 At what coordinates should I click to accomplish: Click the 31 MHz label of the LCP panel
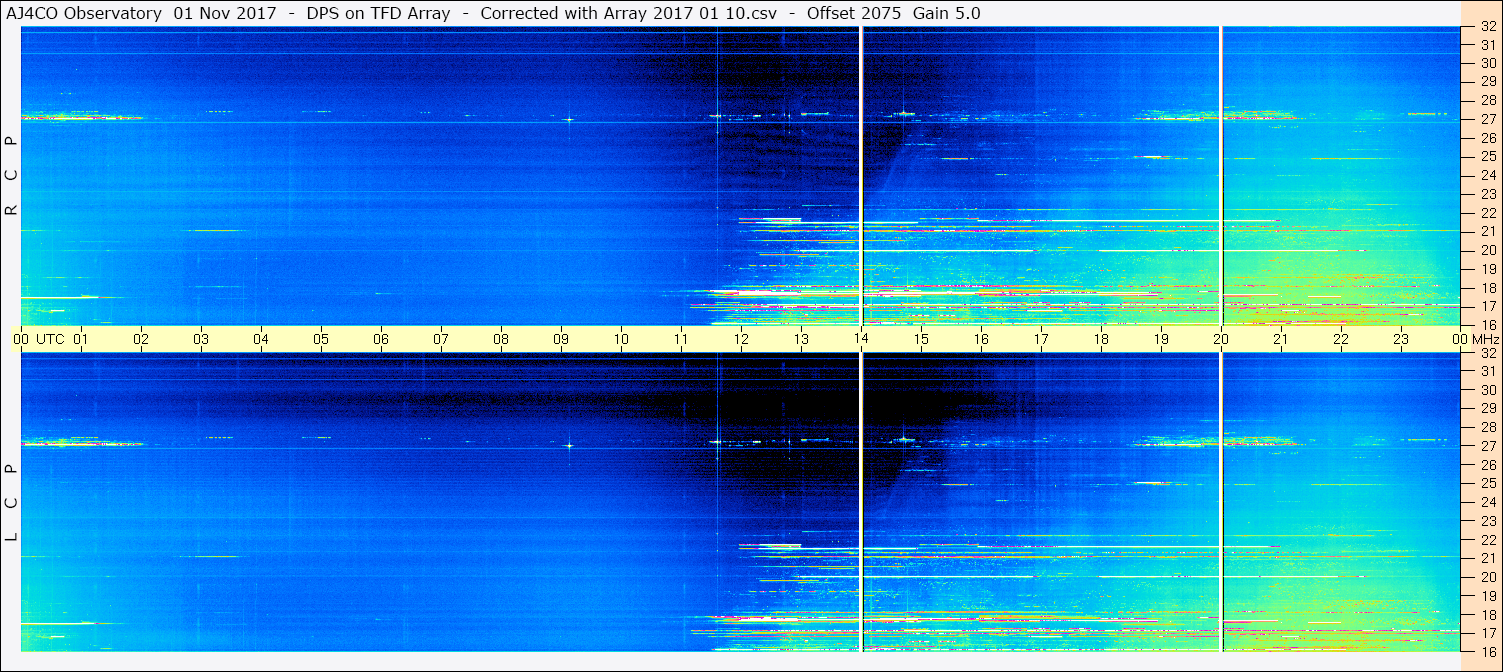(x=1488, y=371)
